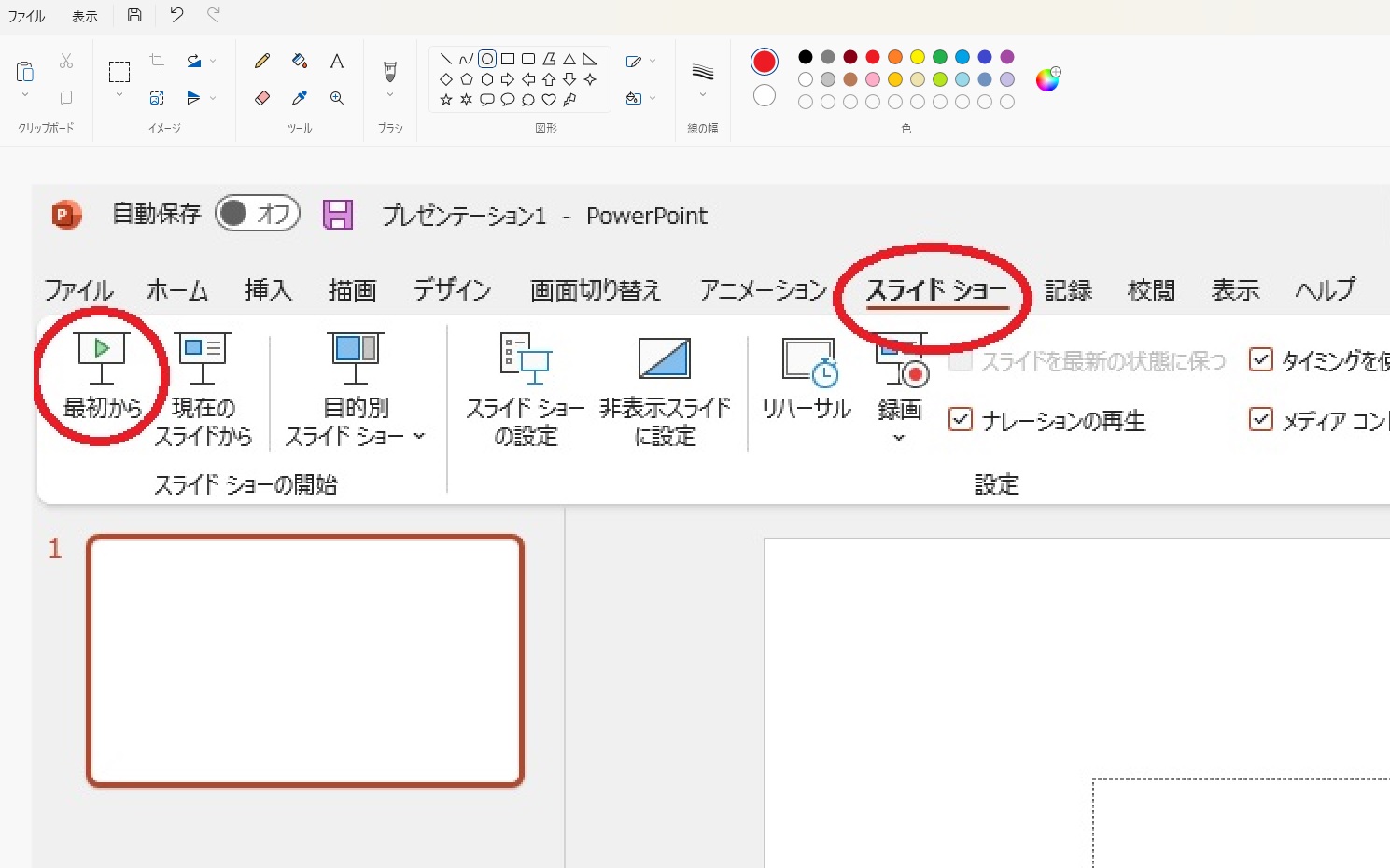
Task: Click the crop icon in the image group
Action: click(x=157, y=62)
